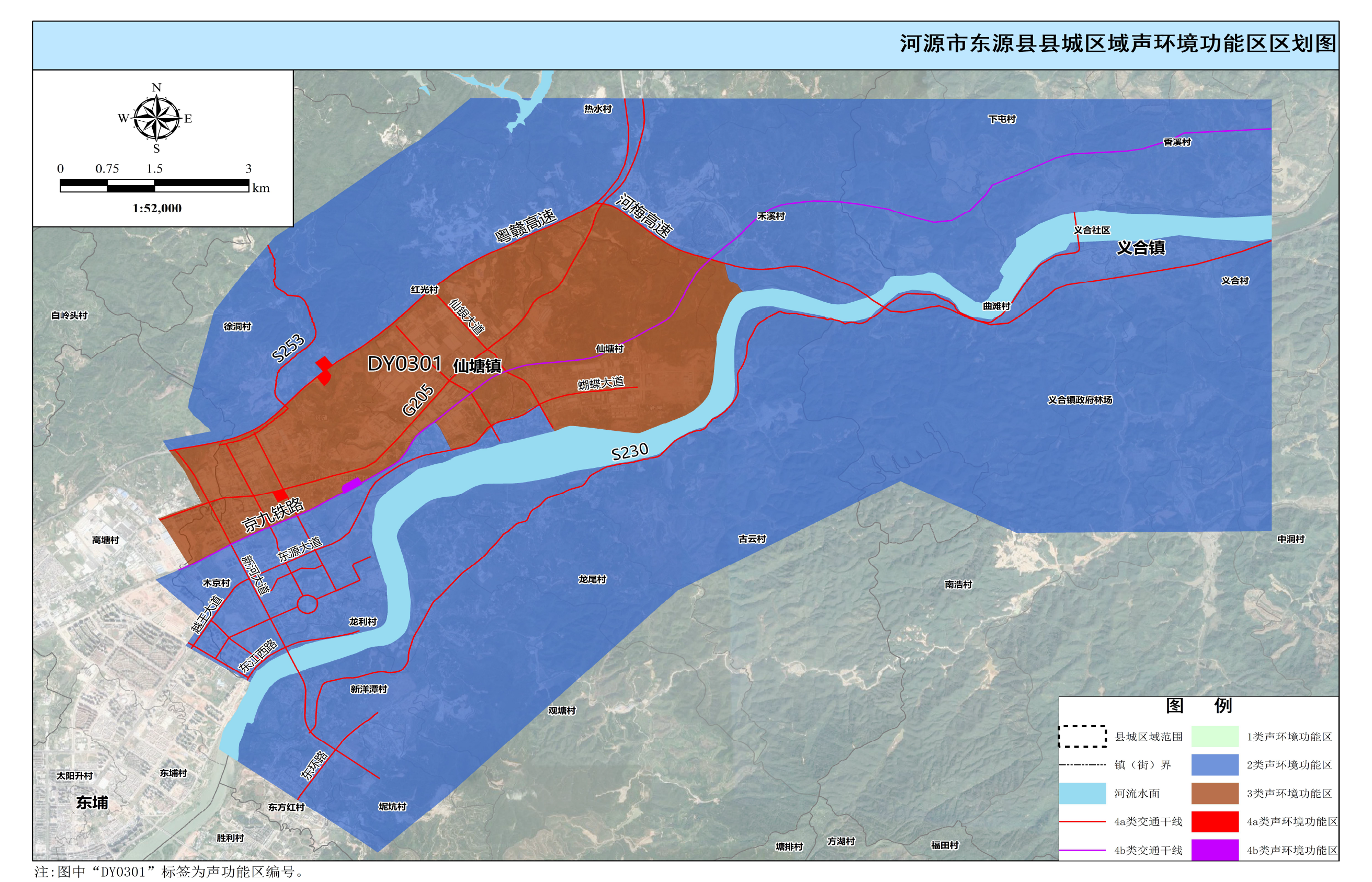
Task: Click the 仙塘镇 town label
Action: coord(477,366)
